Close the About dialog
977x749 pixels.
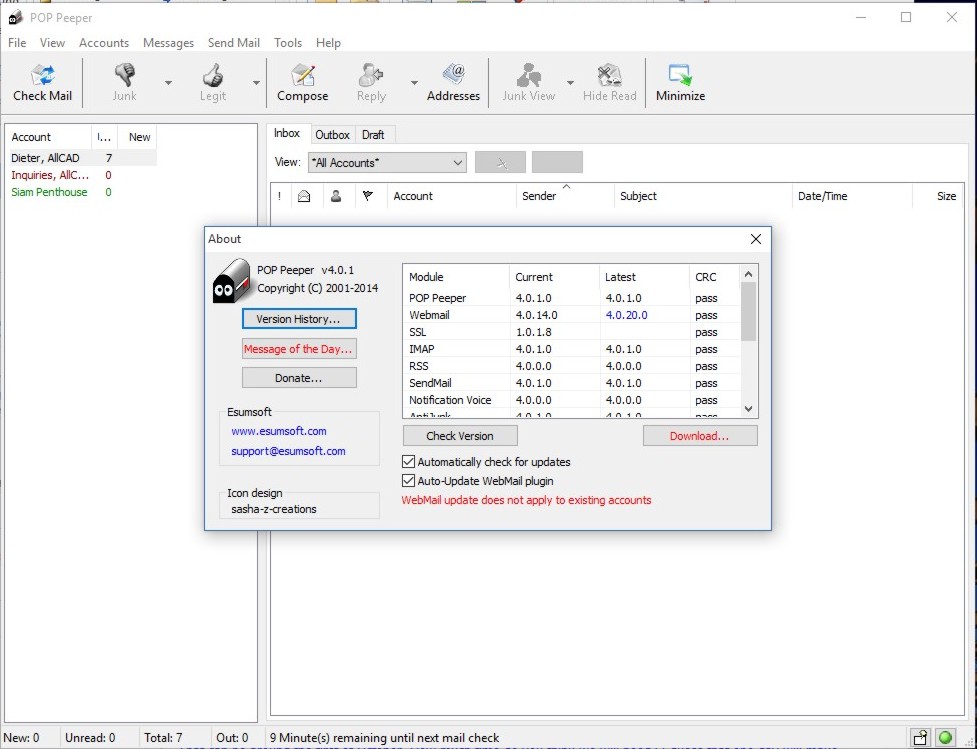(x=756, y=239)
